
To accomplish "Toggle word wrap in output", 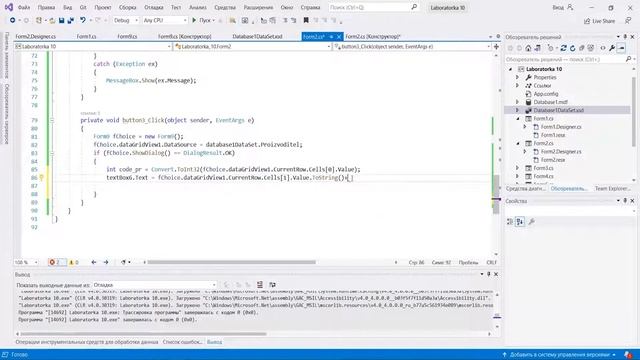I will (272, 285).
